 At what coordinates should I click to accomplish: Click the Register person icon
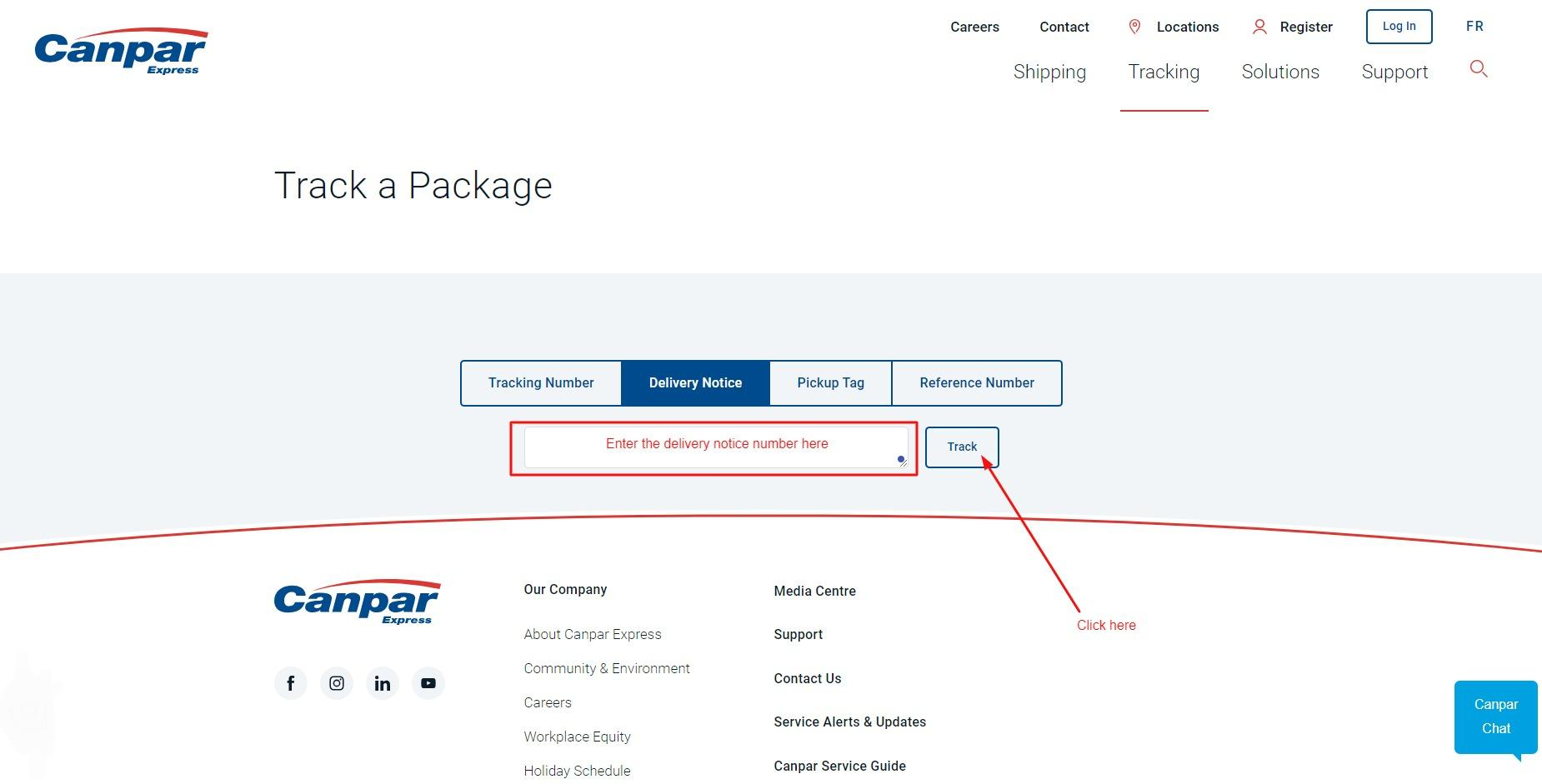[1259, 27]
